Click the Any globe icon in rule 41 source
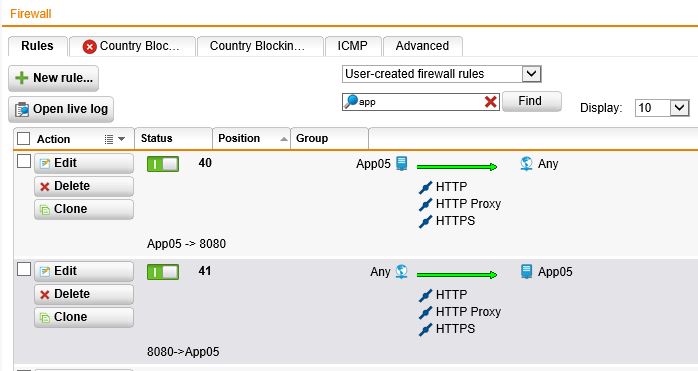Screen dimensions: 698x371 pos(402,271)
